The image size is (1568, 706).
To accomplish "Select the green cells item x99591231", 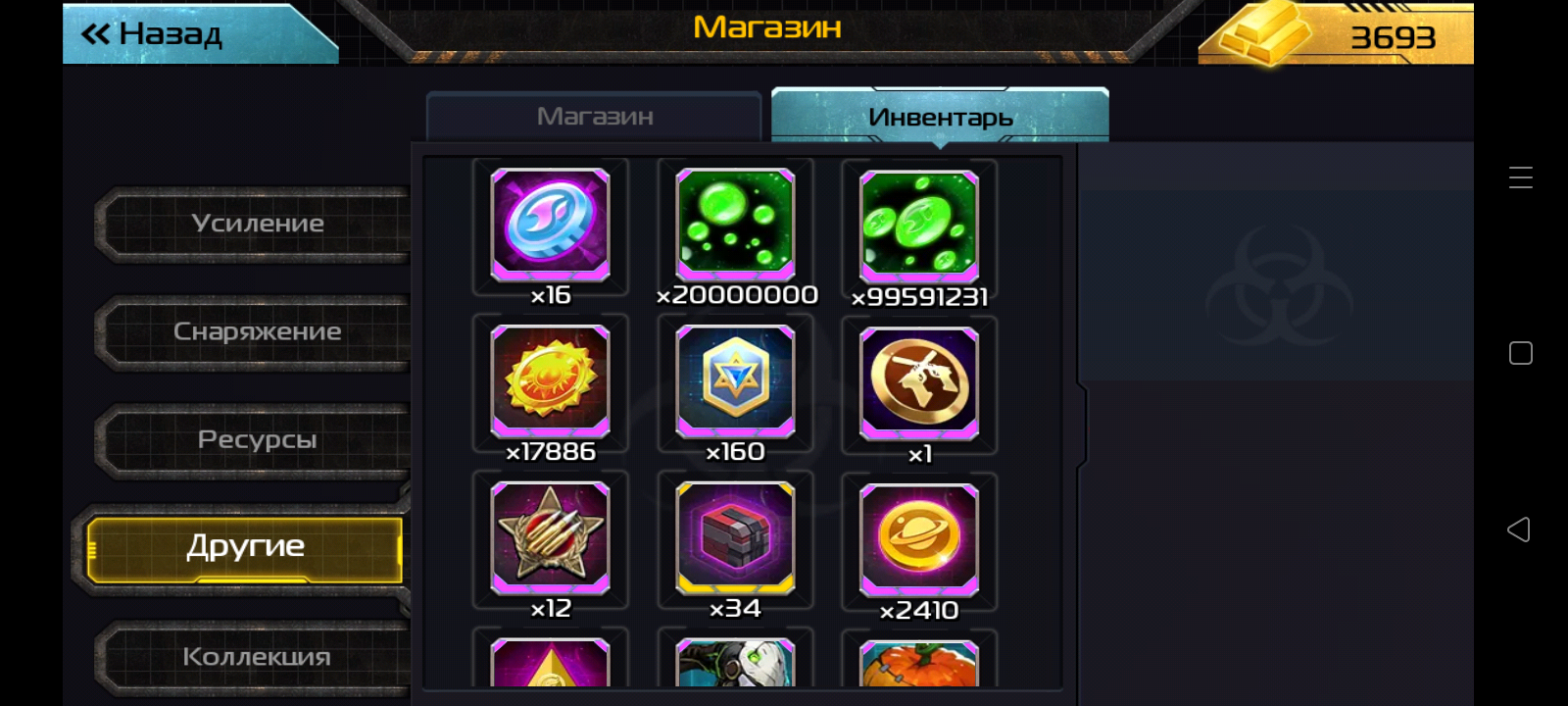I will pyautogui.click(x=919, y=227).
